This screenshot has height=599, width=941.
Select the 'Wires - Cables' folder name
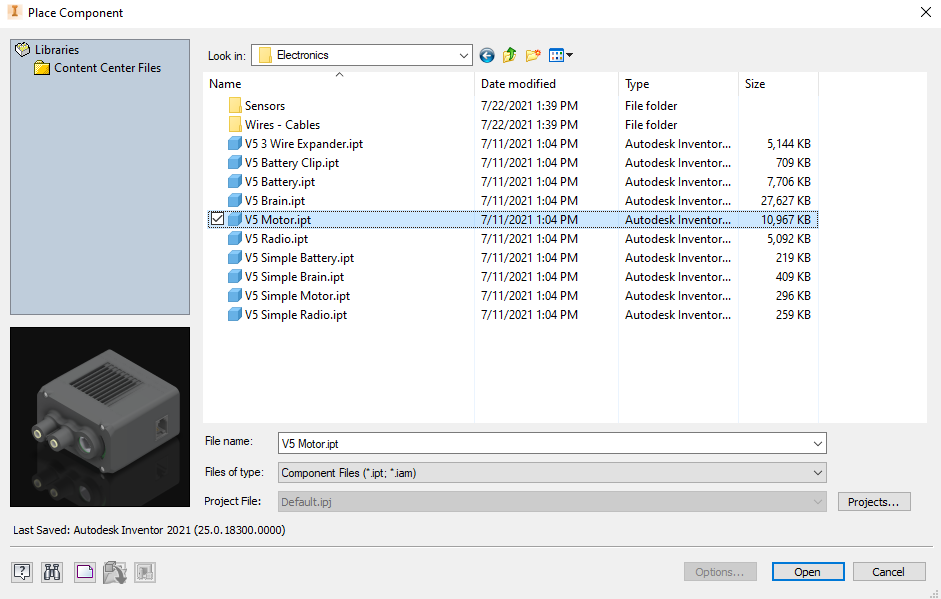(x=283, y=125)
